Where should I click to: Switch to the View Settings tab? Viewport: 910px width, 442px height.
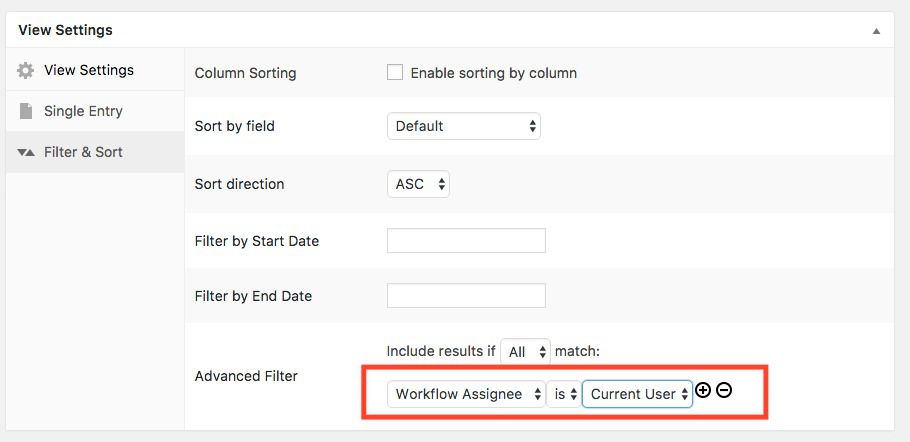[x=88, y=70]
